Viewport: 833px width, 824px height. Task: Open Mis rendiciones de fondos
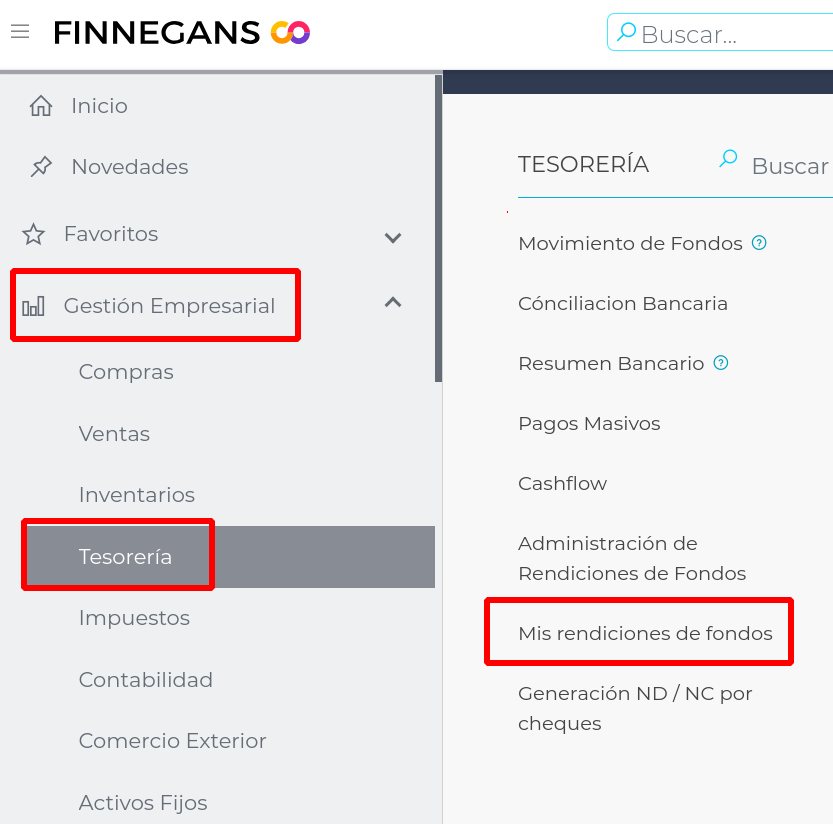[645, 633]
